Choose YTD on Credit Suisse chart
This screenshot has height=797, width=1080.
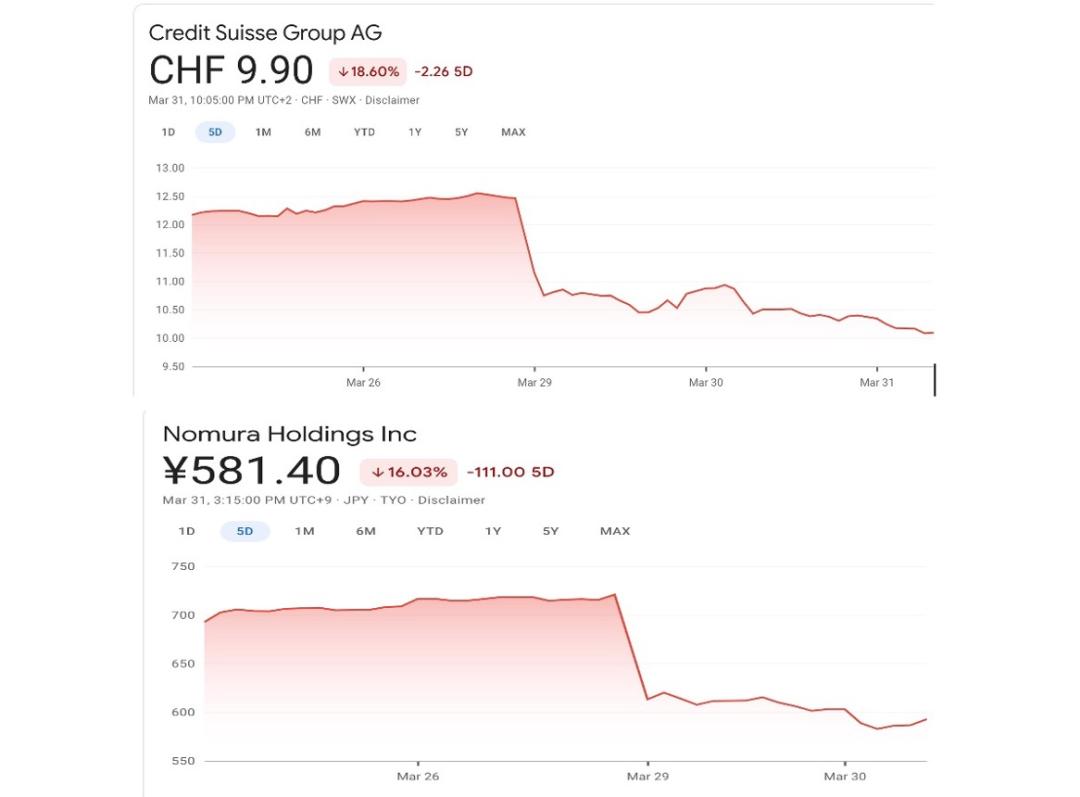click(364, 132)
